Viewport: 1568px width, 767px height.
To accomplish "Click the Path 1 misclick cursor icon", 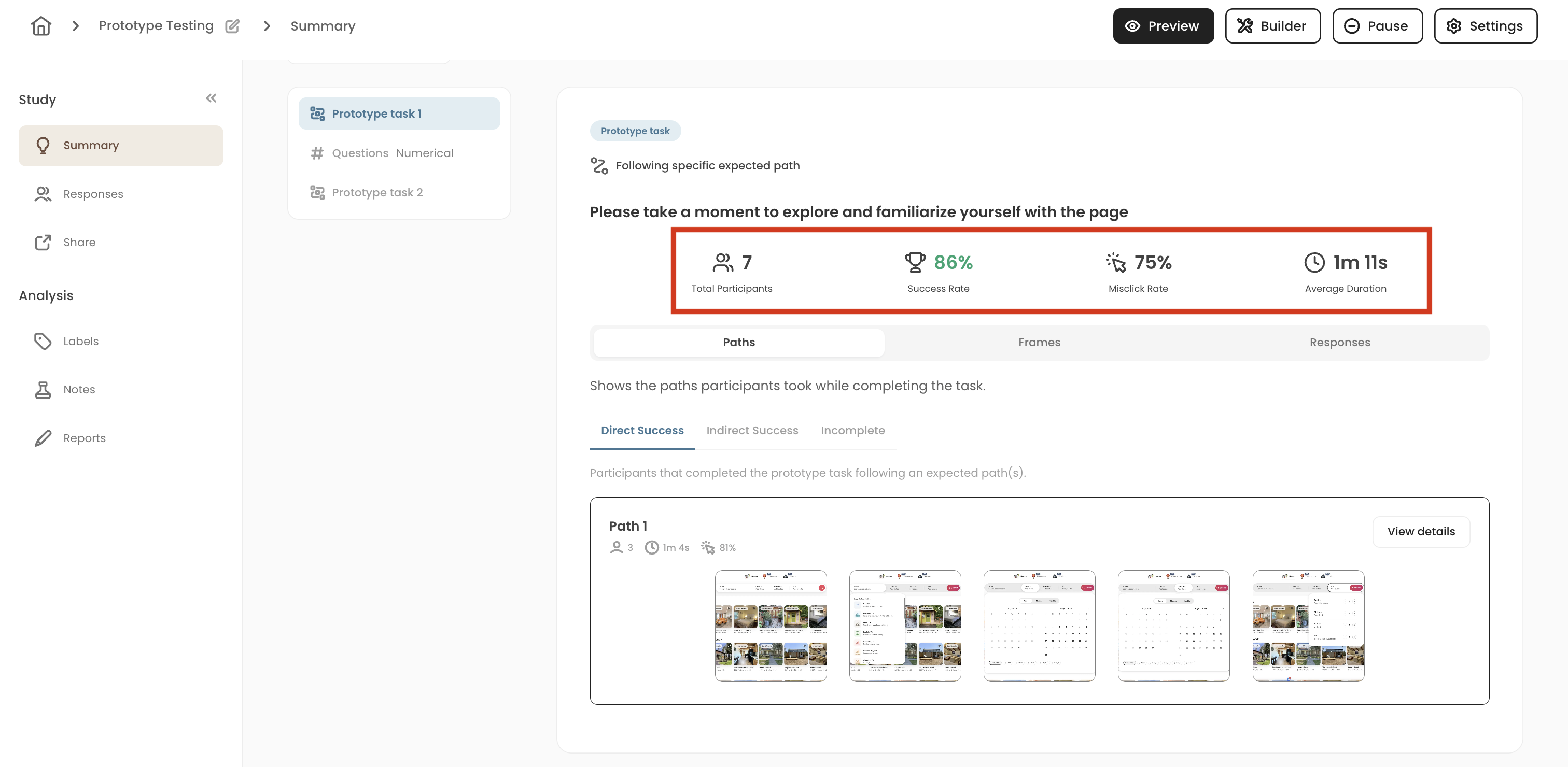I will coord(707,548).
